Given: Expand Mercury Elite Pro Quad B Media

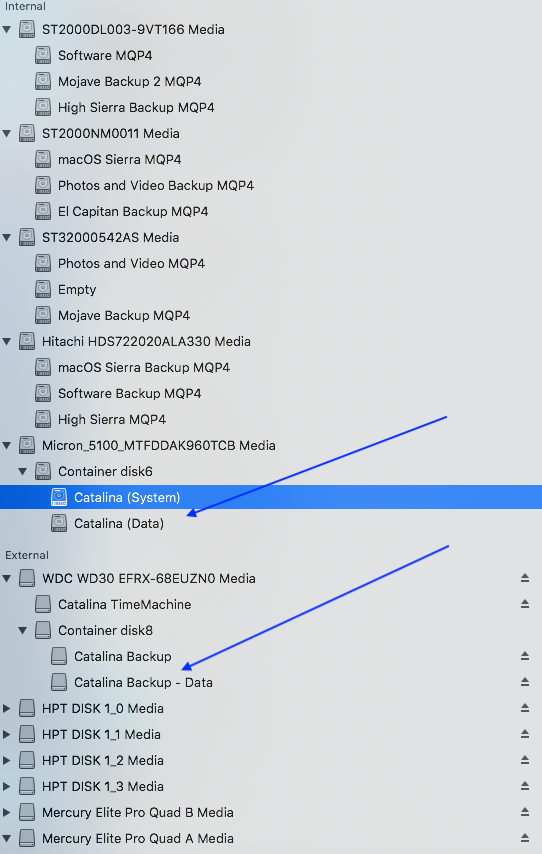Looking at the screenshot, I should pyautogui.click(x=7, y=813).
